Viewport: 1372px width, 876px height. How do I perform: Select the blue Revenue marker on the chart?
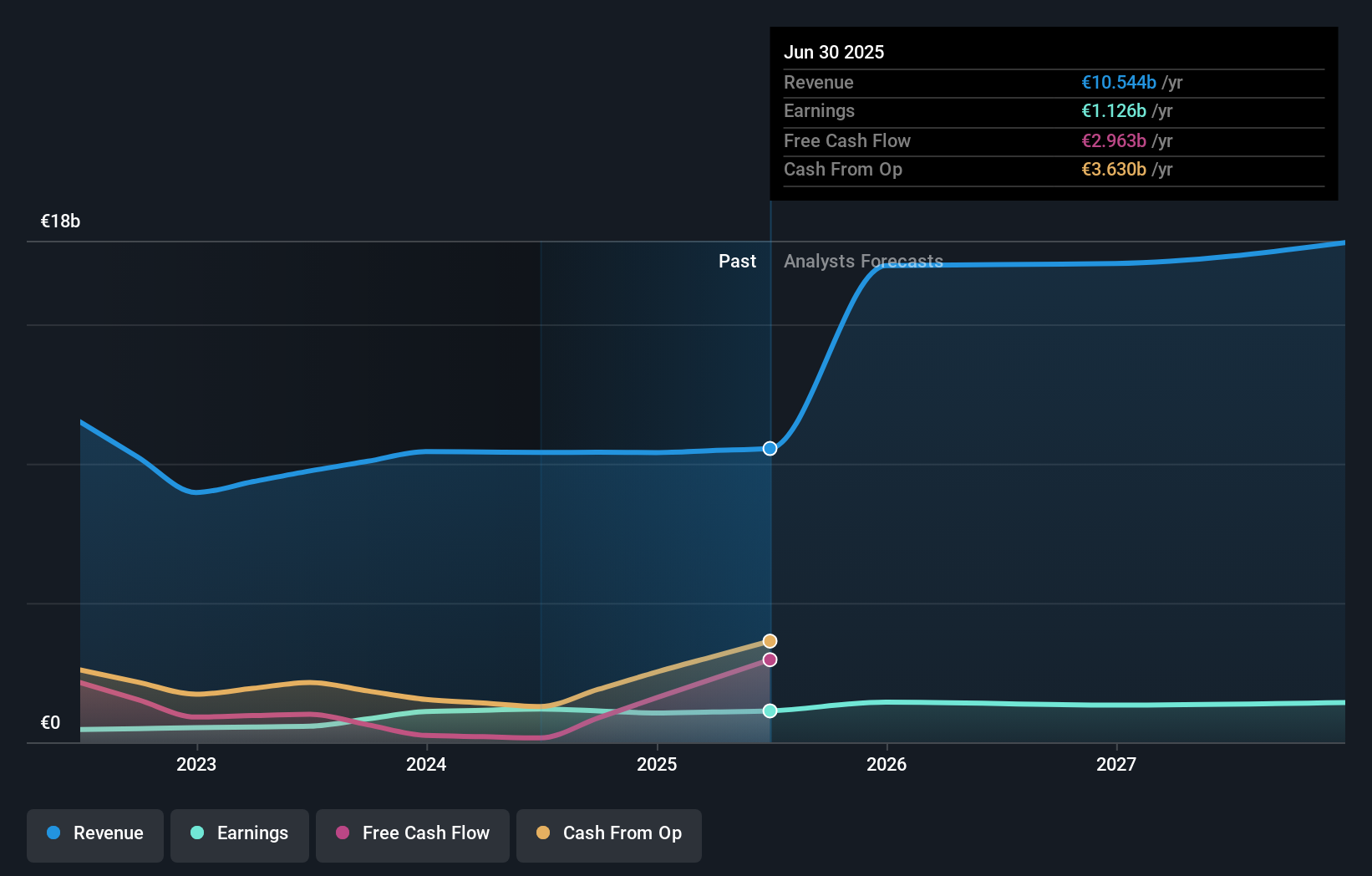coord(769,448)
